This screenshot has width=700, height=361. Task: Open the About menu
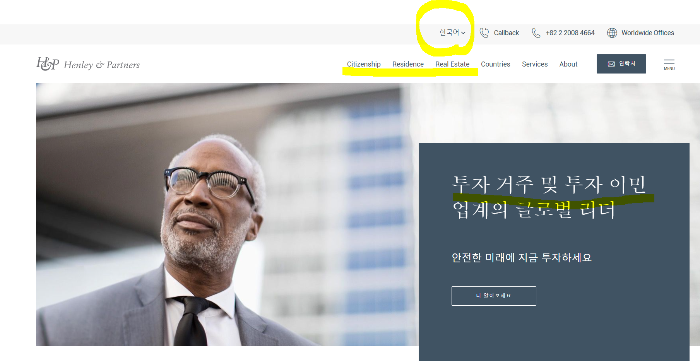click(568, 64)
